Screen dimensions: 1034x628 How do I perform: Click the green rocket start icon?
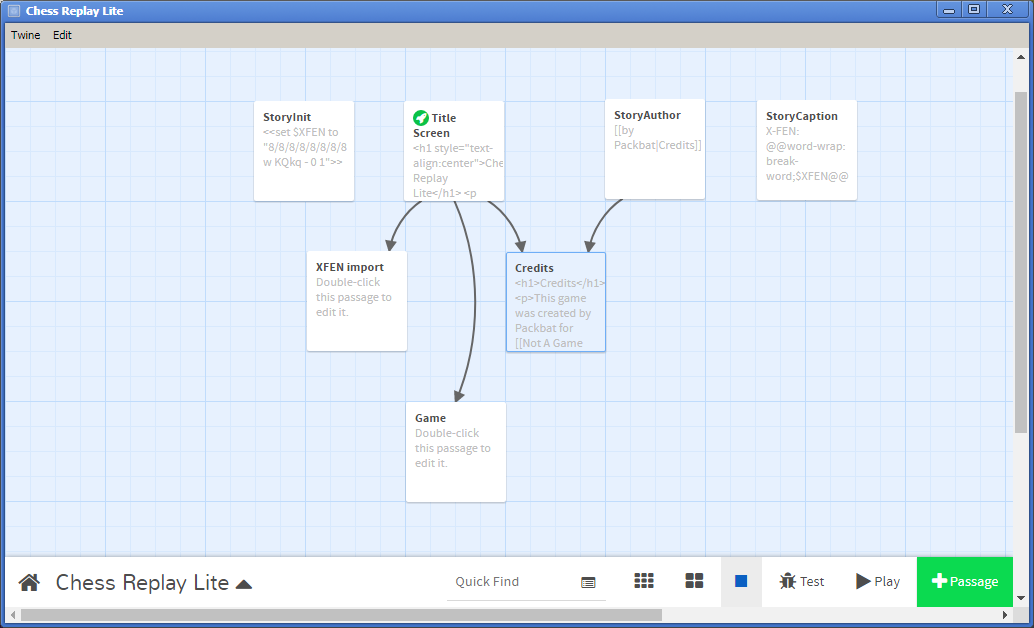coord(421,118)
